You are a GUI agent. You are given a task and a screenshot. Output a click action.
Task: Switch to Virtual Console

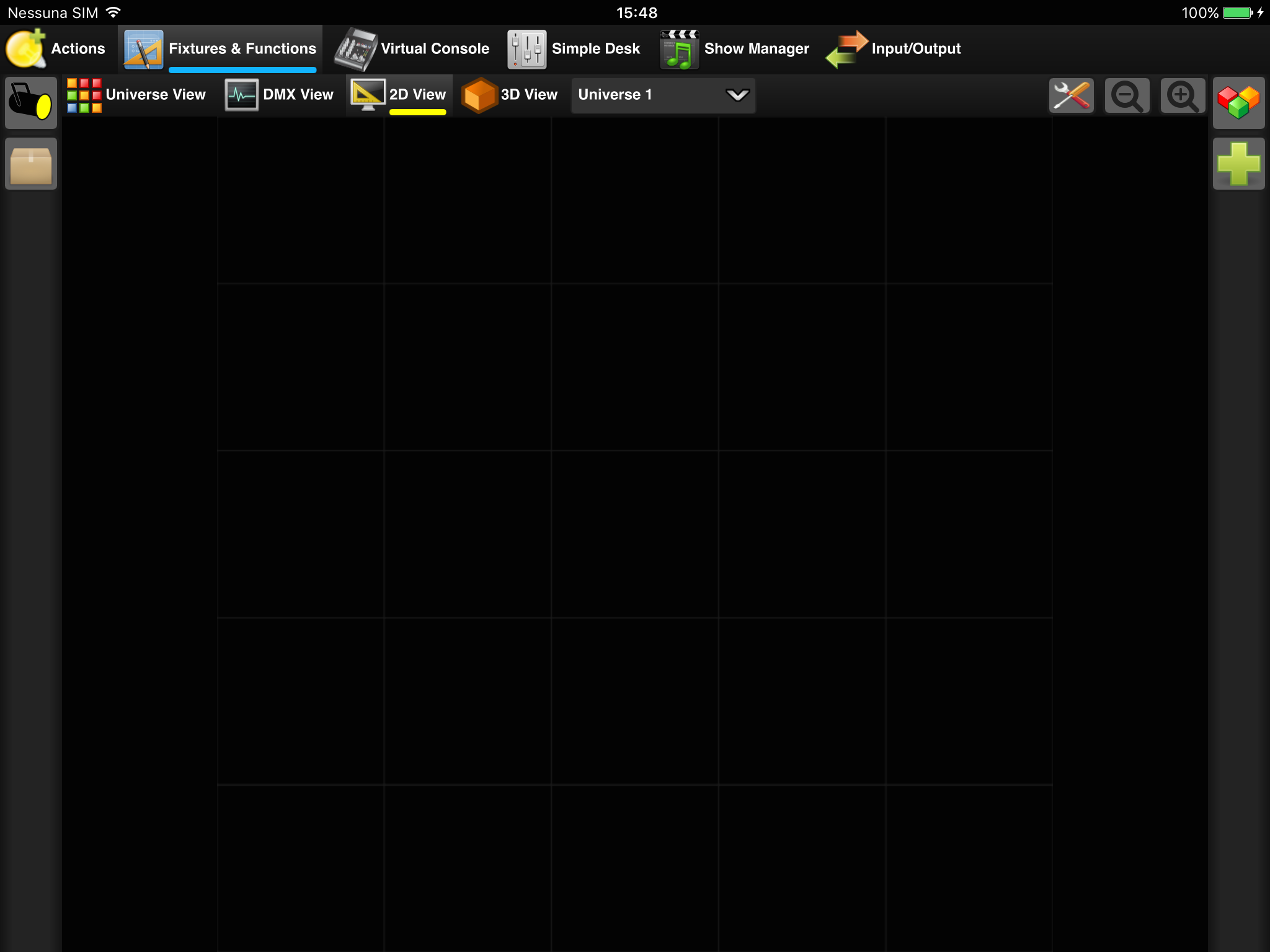click(412, 49)
